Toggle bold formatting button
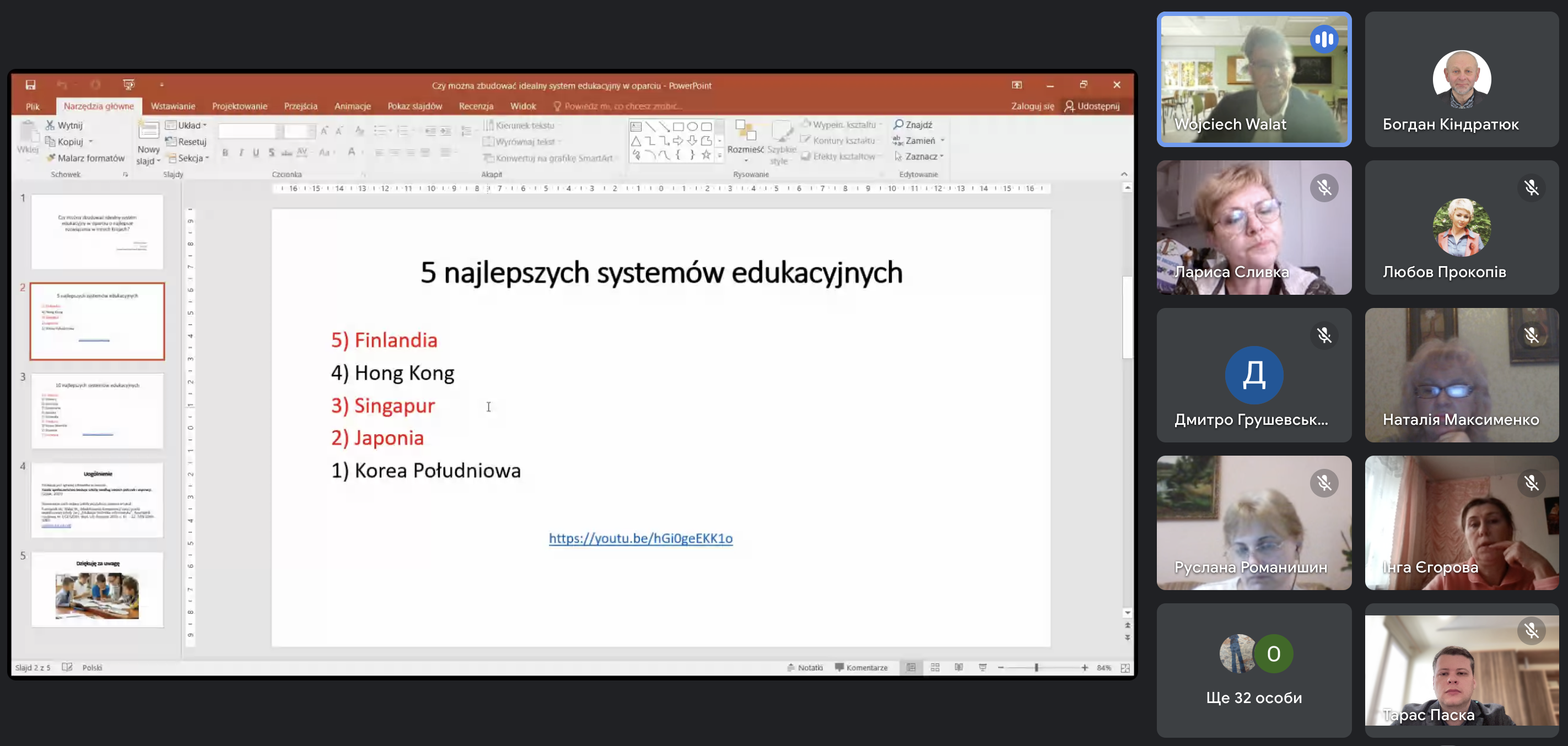 [x=225, y=153]
